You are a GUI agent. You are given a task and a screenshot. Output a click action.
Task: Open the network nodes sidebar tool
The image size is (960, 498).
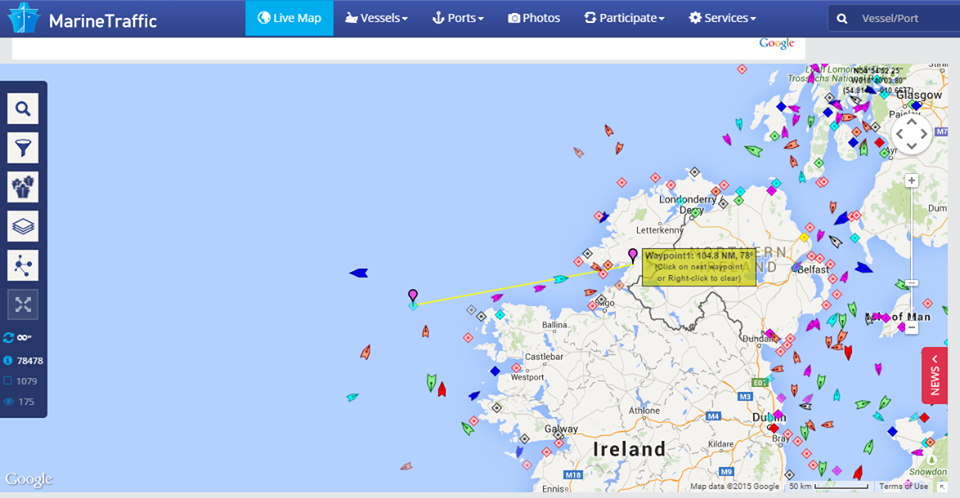(23, 265)
